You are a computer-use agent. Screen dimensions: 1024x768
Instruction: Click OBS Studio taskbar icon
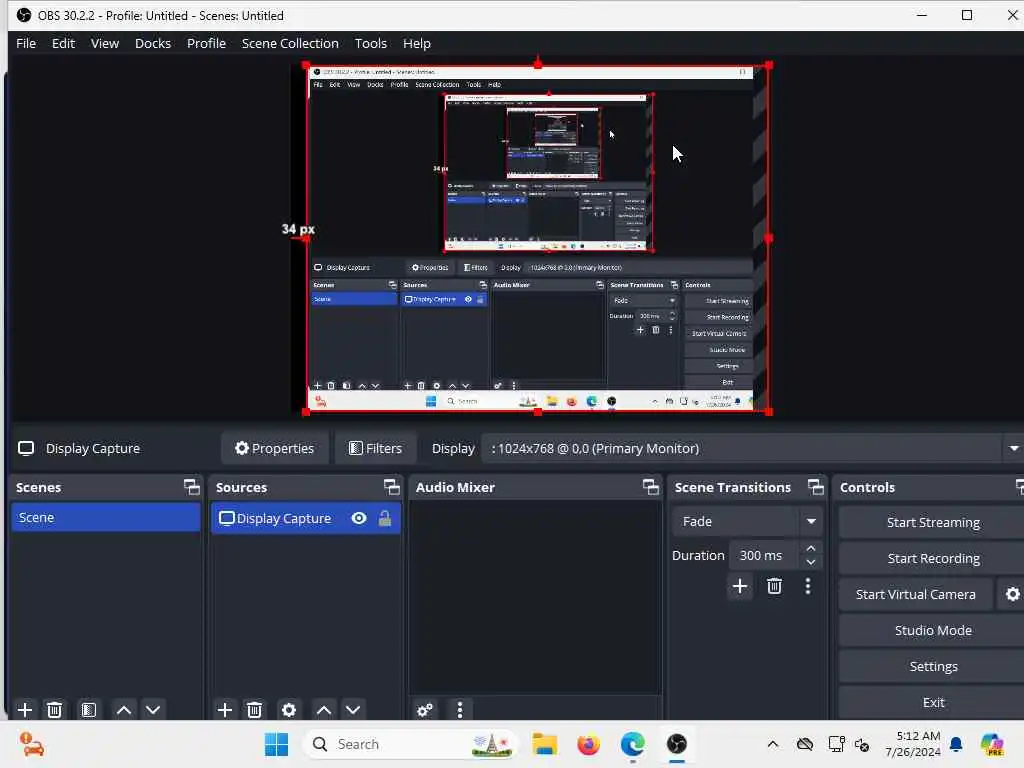(x=677, y=744)
